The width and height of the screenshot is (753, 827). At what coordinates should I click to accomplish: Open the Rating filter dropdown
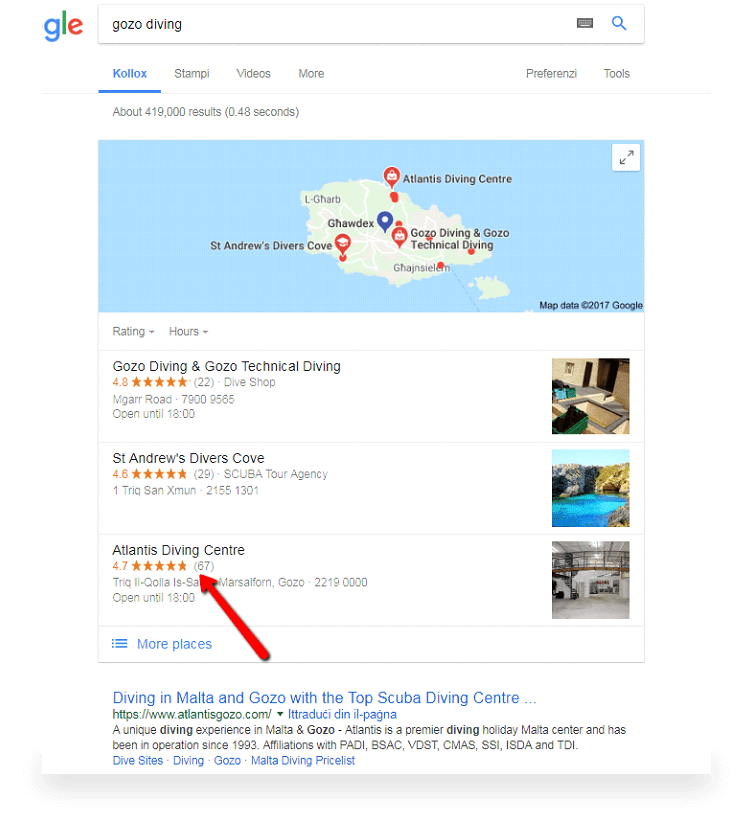[x=133, y=331]
